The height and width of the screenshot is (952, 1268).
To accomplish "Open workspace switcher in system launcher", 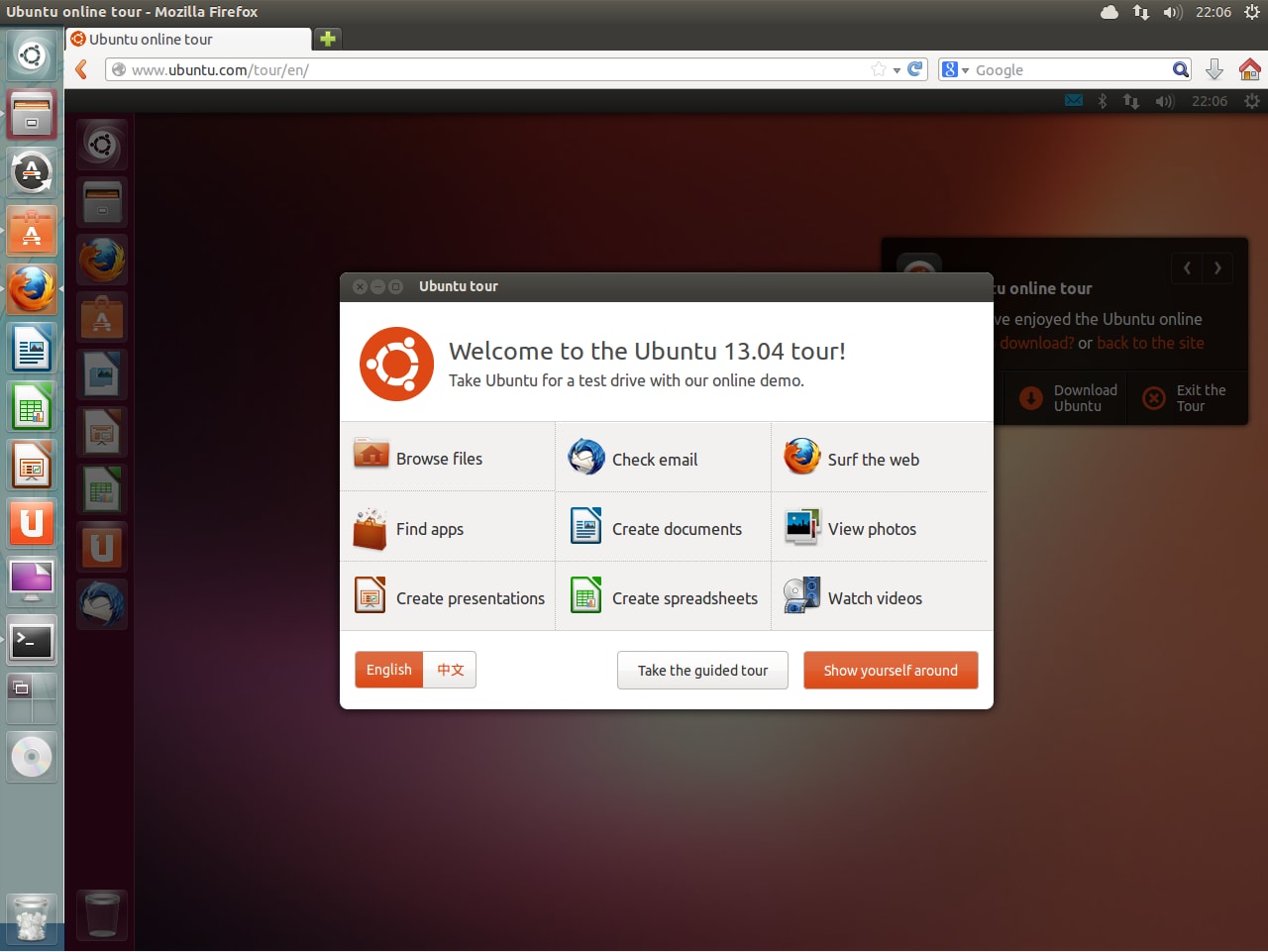I will coord(32,698).
